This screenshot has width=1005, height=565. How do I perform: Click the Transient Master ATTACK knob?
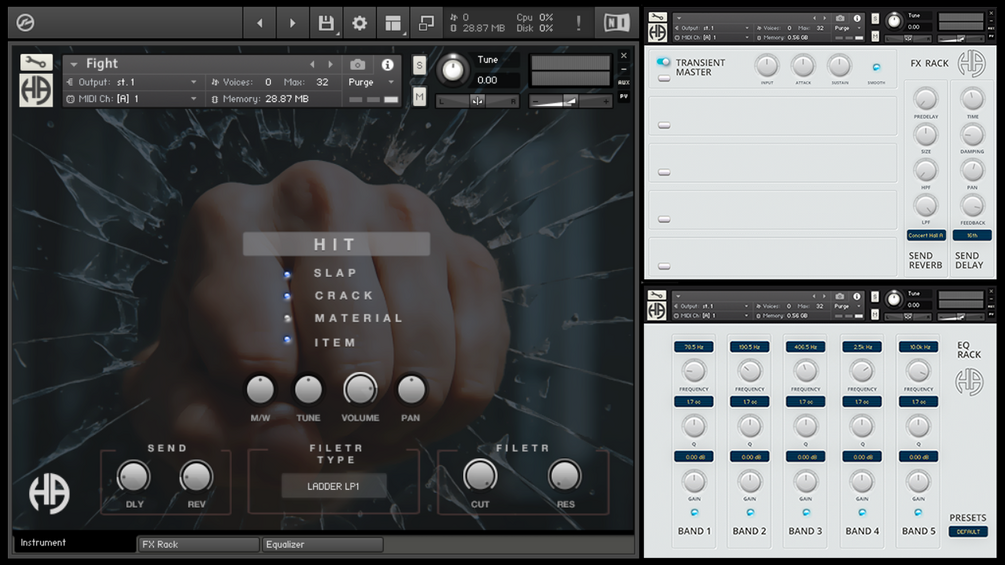[803, 65]
